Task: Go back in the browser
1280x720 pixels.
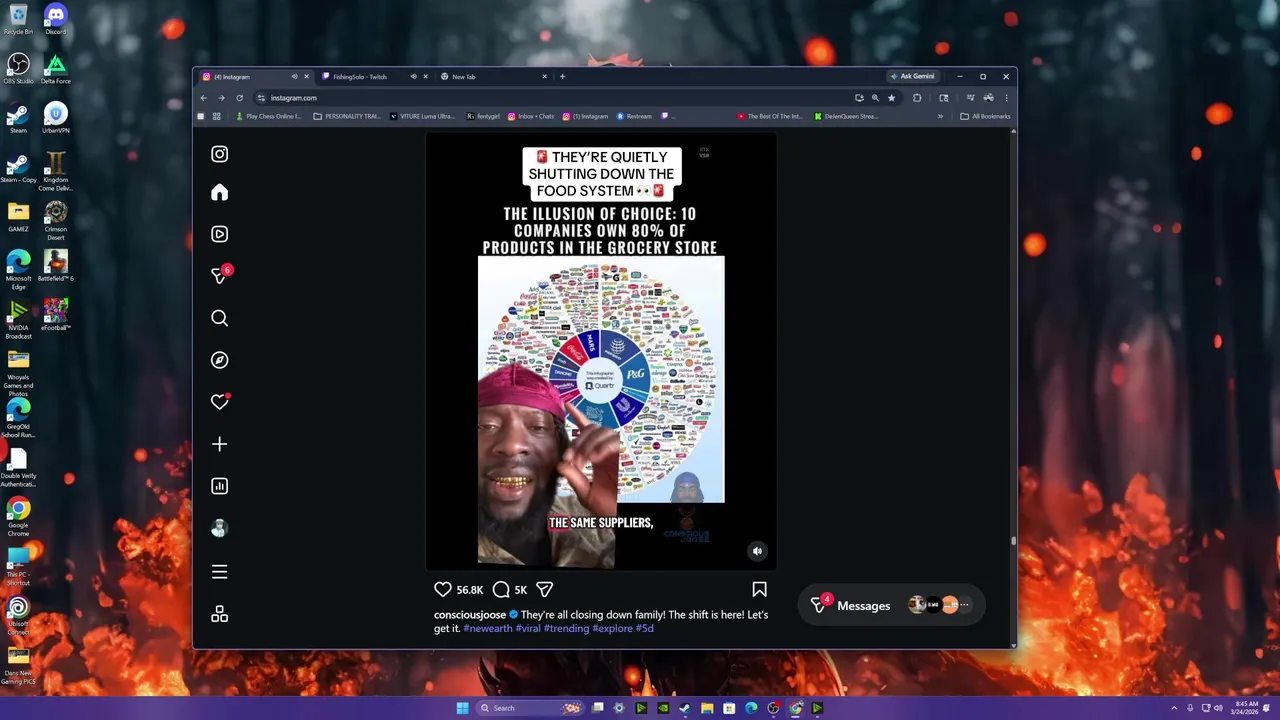Action: pos(203,98)
